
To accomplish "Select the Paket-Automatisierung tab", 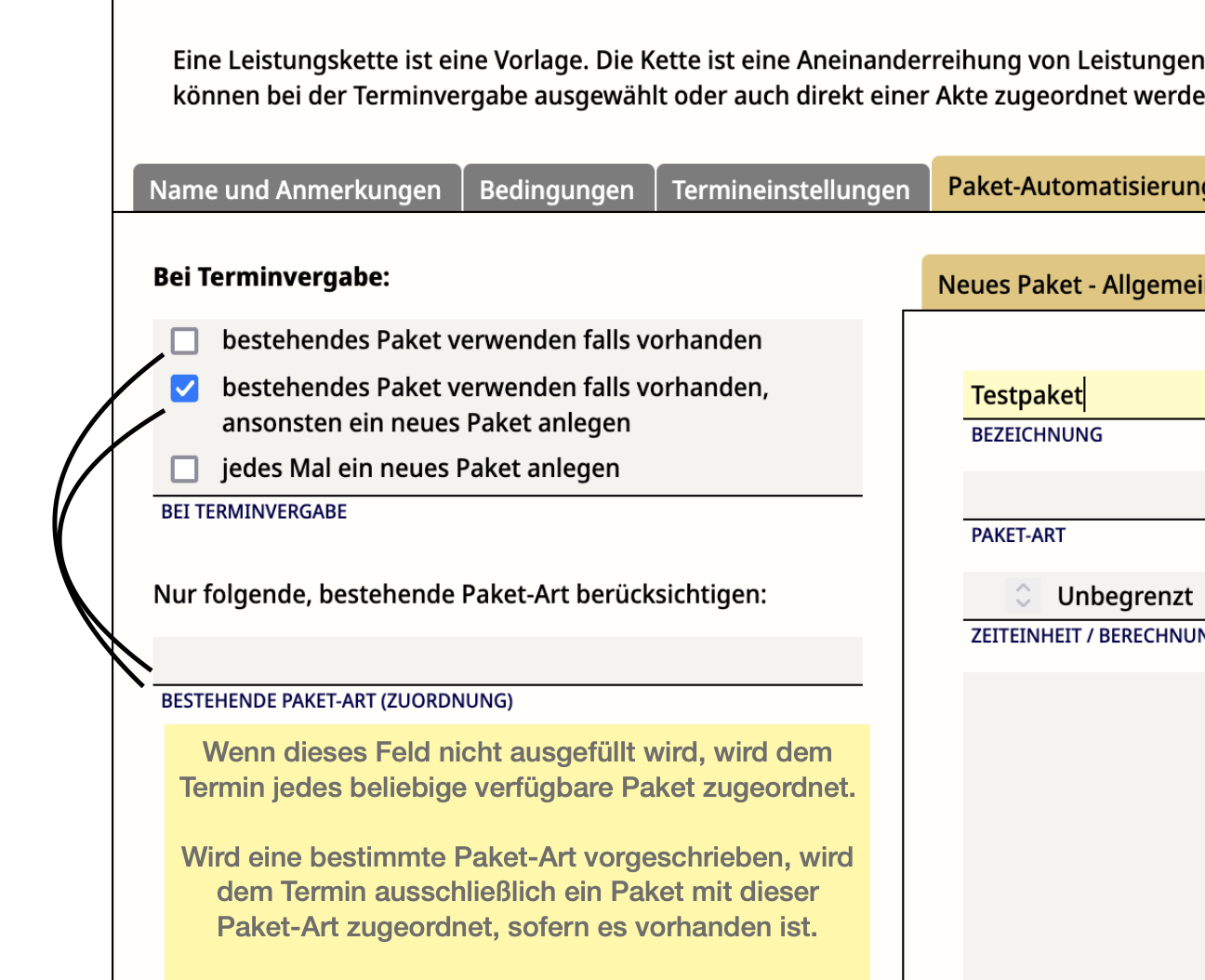I will pyautogui.click(x=1068, y=185).
